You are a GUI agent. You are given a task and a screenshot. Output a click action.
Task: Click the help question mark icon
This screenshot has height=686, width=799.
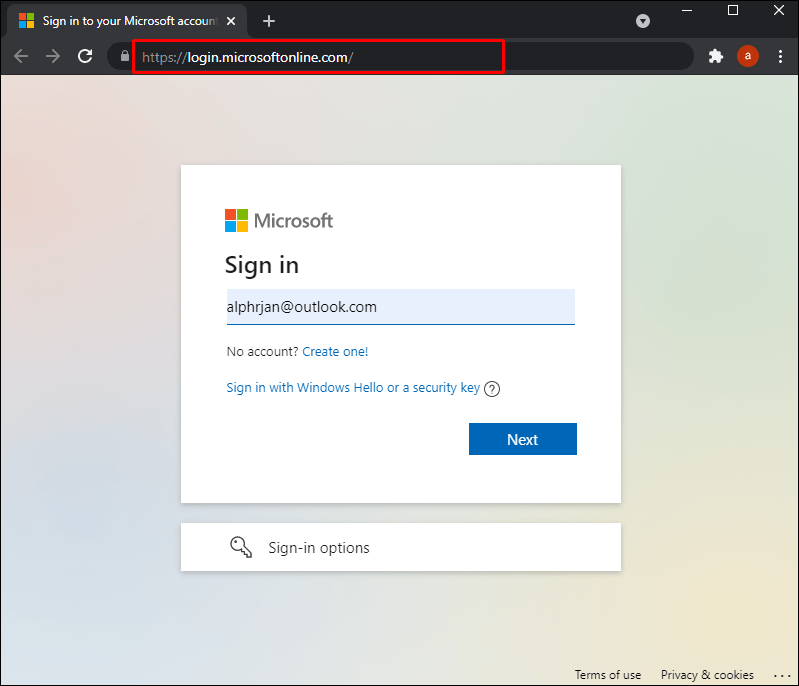pyautogui.click(x=492, y=389)
